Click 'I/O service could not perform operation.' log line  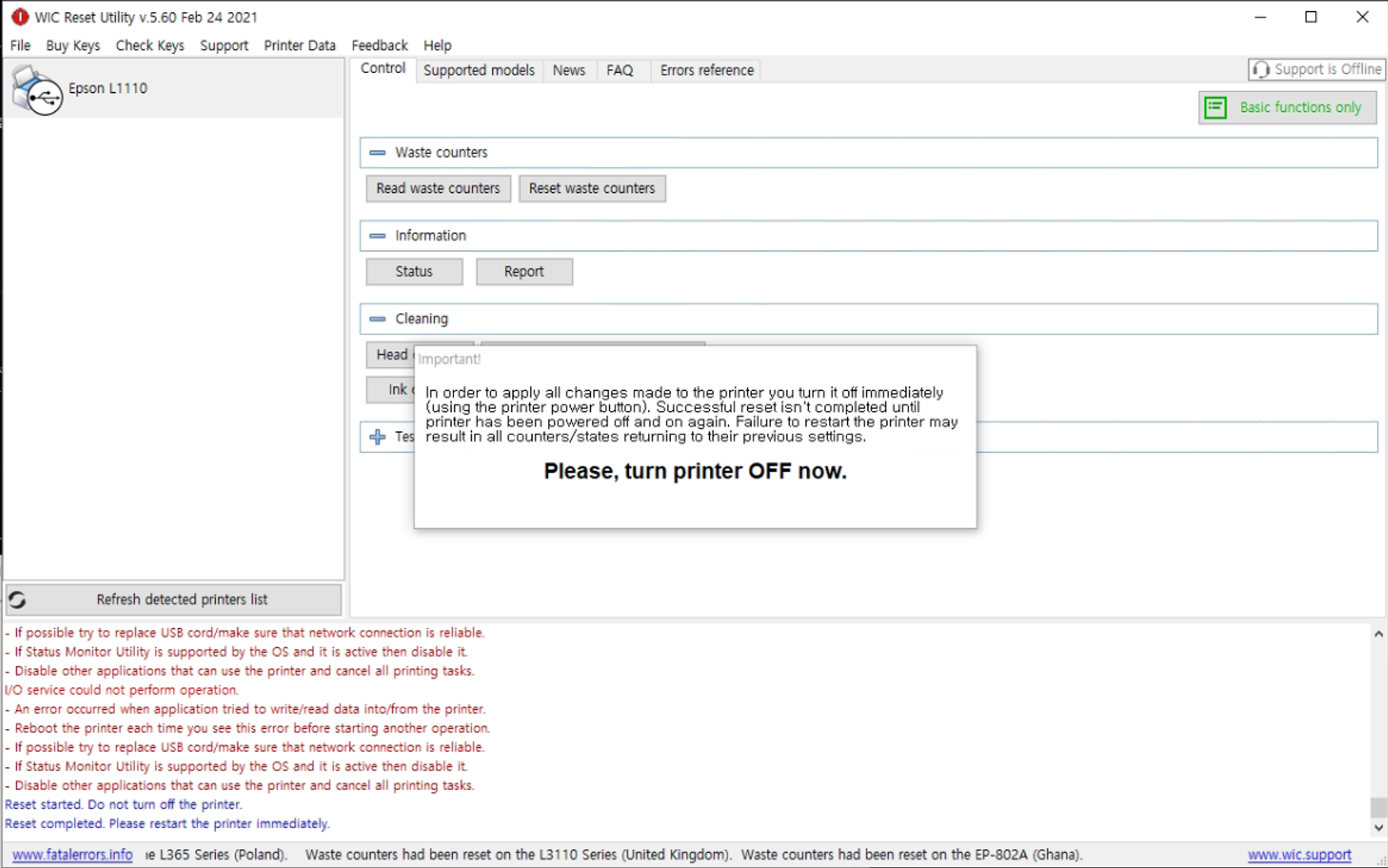point(121,690)
